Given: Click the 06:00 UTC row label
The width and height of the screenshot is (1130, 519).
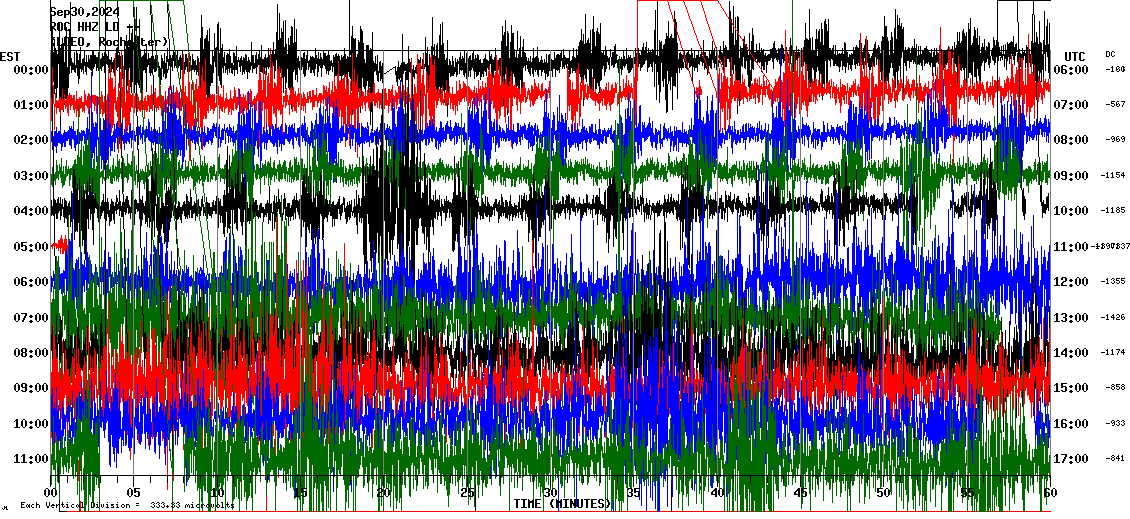Looking at the screenshot, I should [x=1073, y=70].
